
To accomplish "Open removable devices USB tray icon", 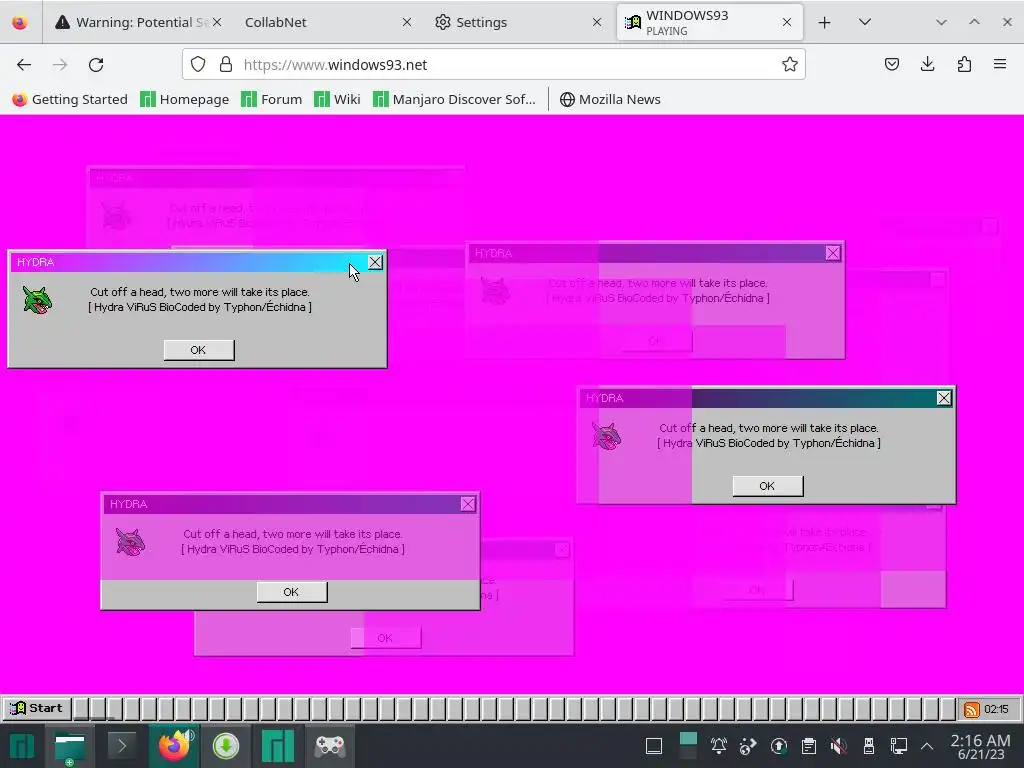I will tap(869, 746).
